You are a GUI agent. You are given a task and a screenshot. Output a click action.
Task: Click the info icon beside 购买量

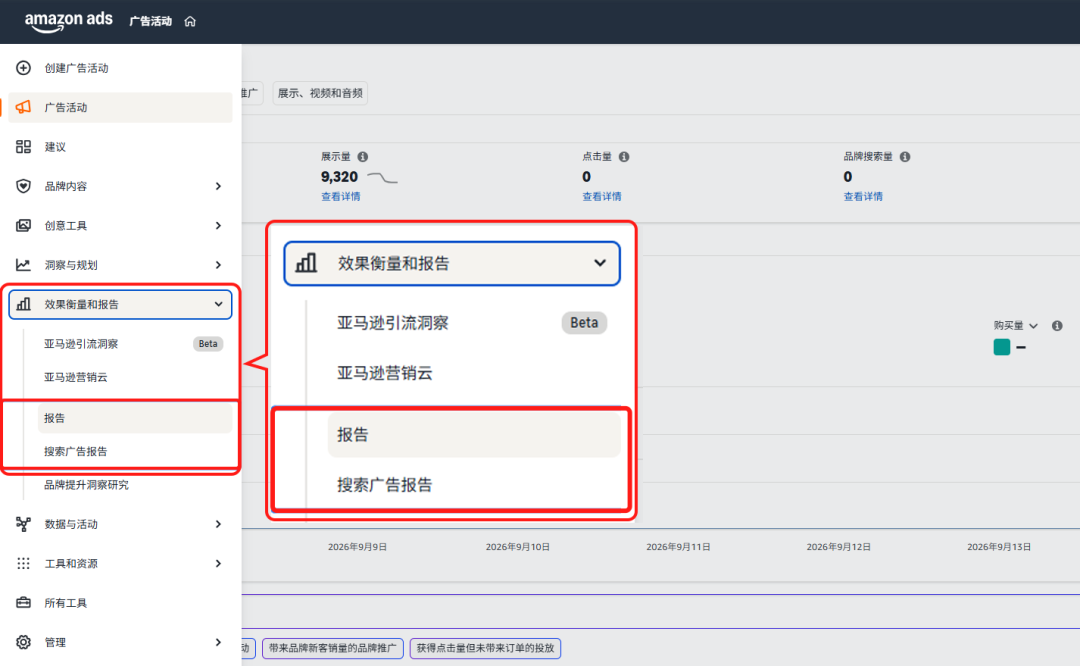coord(1057,325)
